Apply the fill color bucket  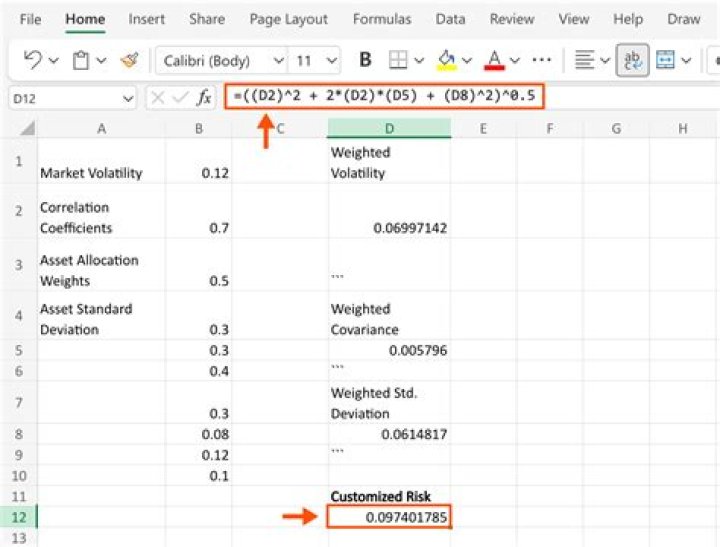coord(446,61)
